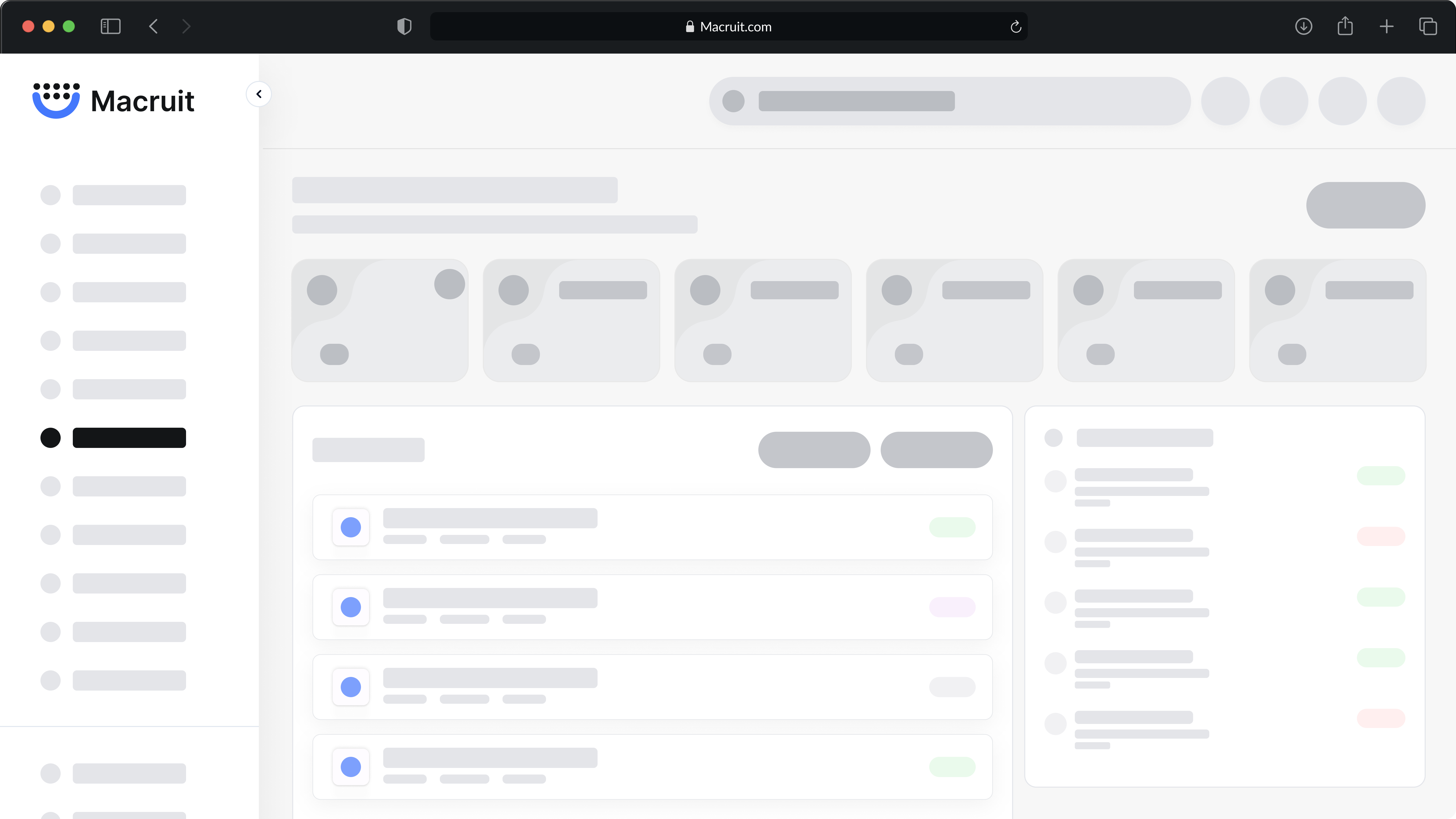Toggle the browser sidebar panel icon
Viewport: 1456px width, 819px height.
110,27
